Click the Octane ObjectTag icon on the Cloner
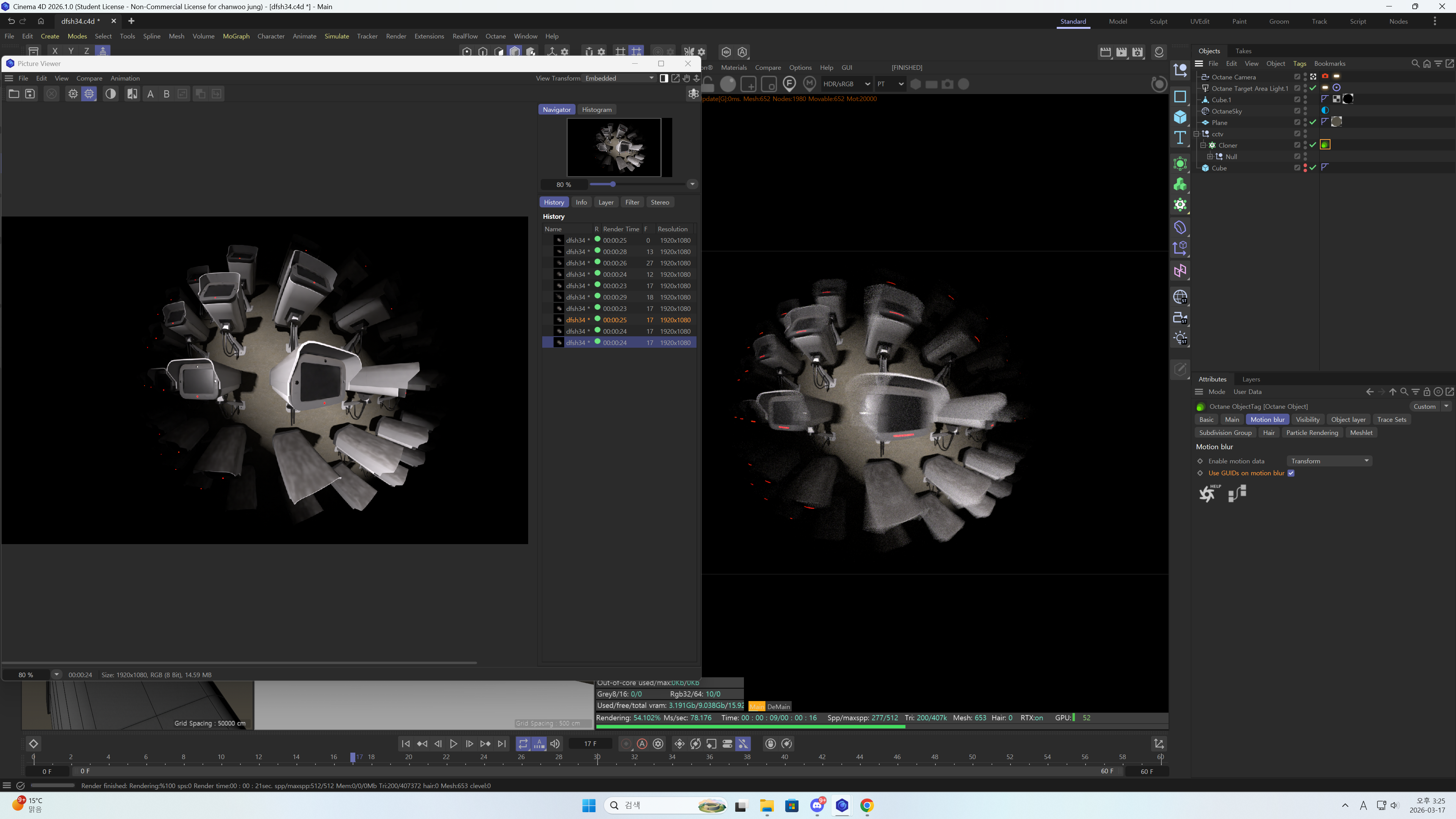The width and height of the screenshot is (1456, 819). [x=1326, y=145]
